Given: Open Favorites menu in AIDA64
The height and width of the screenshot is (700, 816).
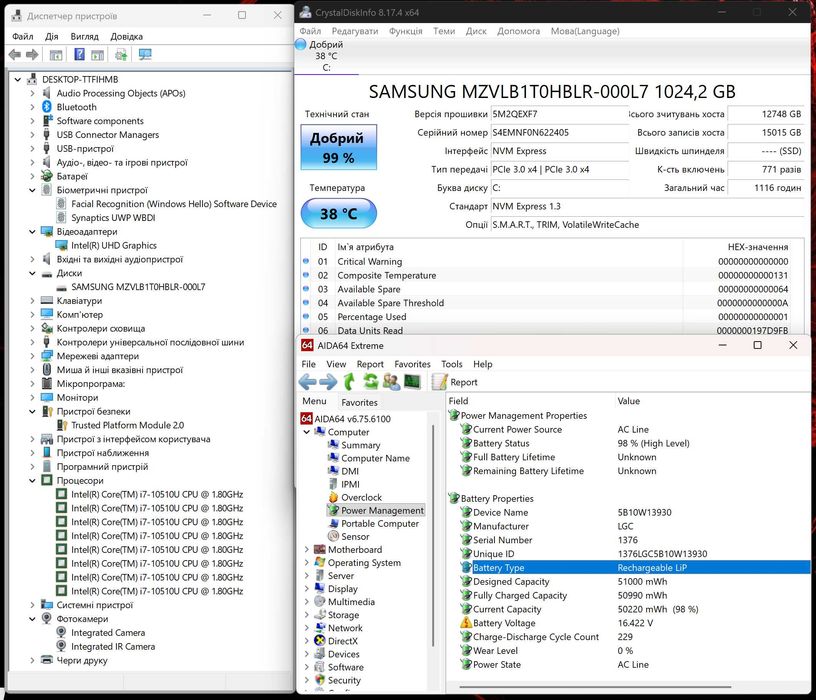Looking at the screenshot, I should click(412, 364).
